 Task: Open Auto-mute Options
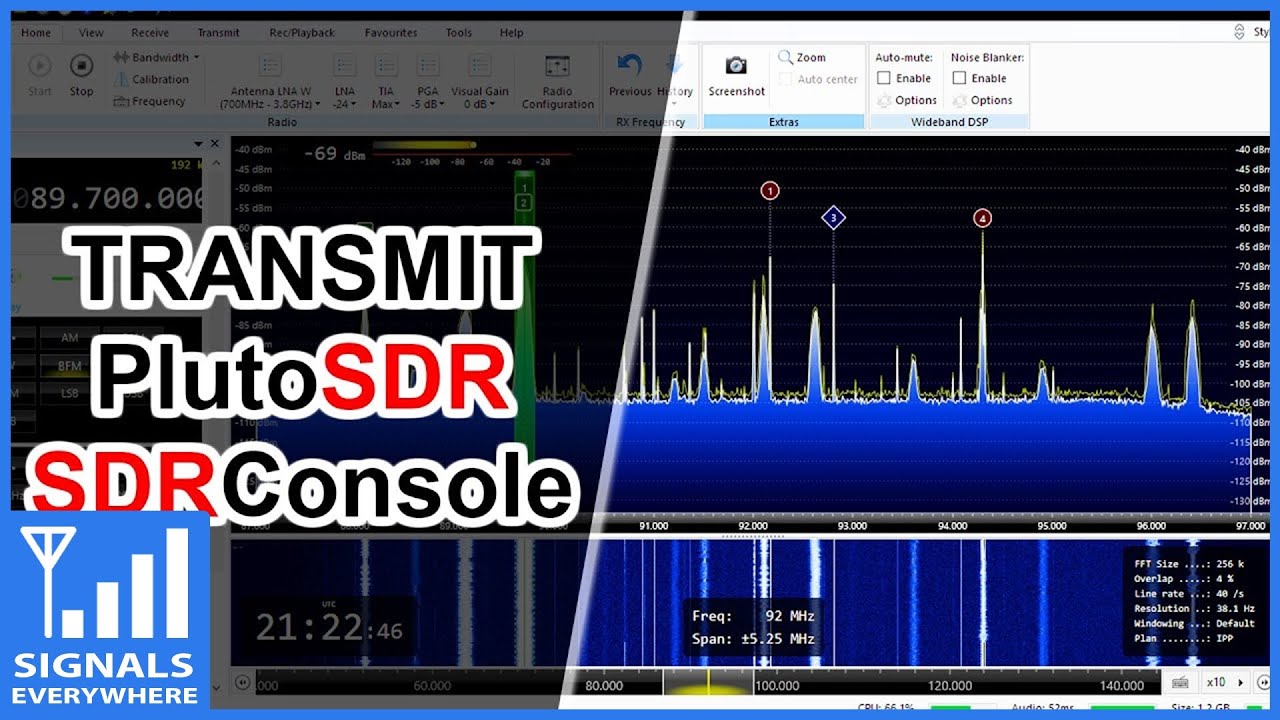coord(907,100)
